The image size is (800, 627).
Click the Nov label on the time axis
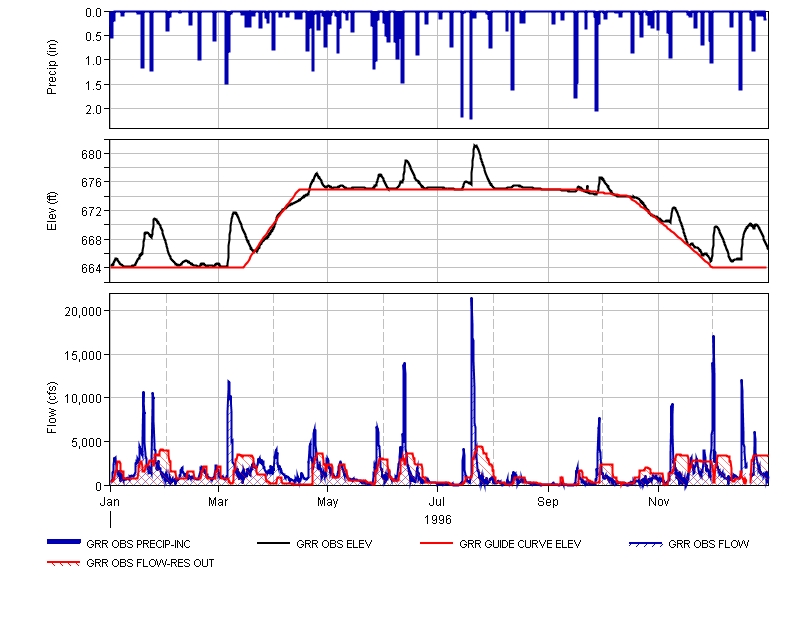click(x=658, y=500)
